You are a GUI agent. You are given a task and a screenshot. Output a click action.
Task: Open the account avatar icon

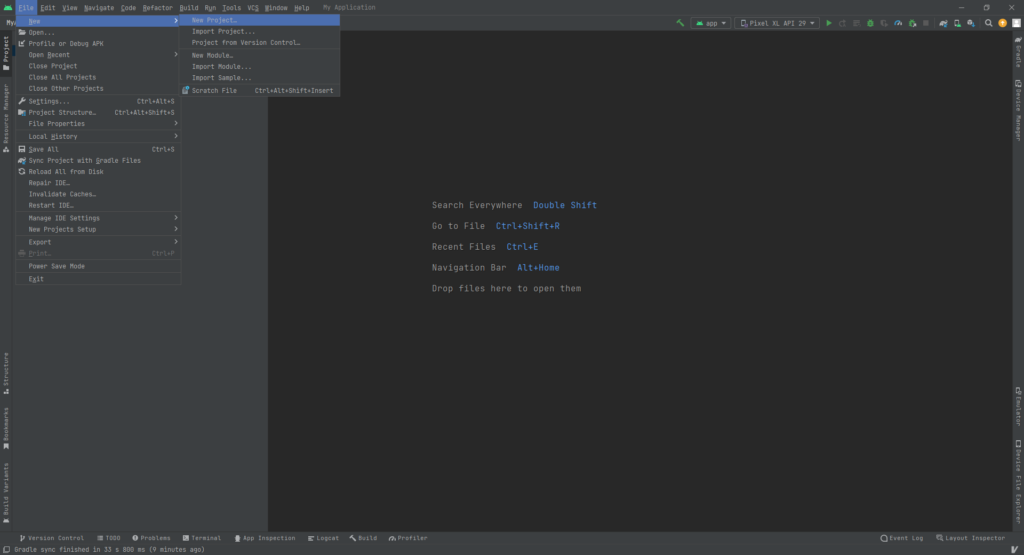tap(1016, 23)
